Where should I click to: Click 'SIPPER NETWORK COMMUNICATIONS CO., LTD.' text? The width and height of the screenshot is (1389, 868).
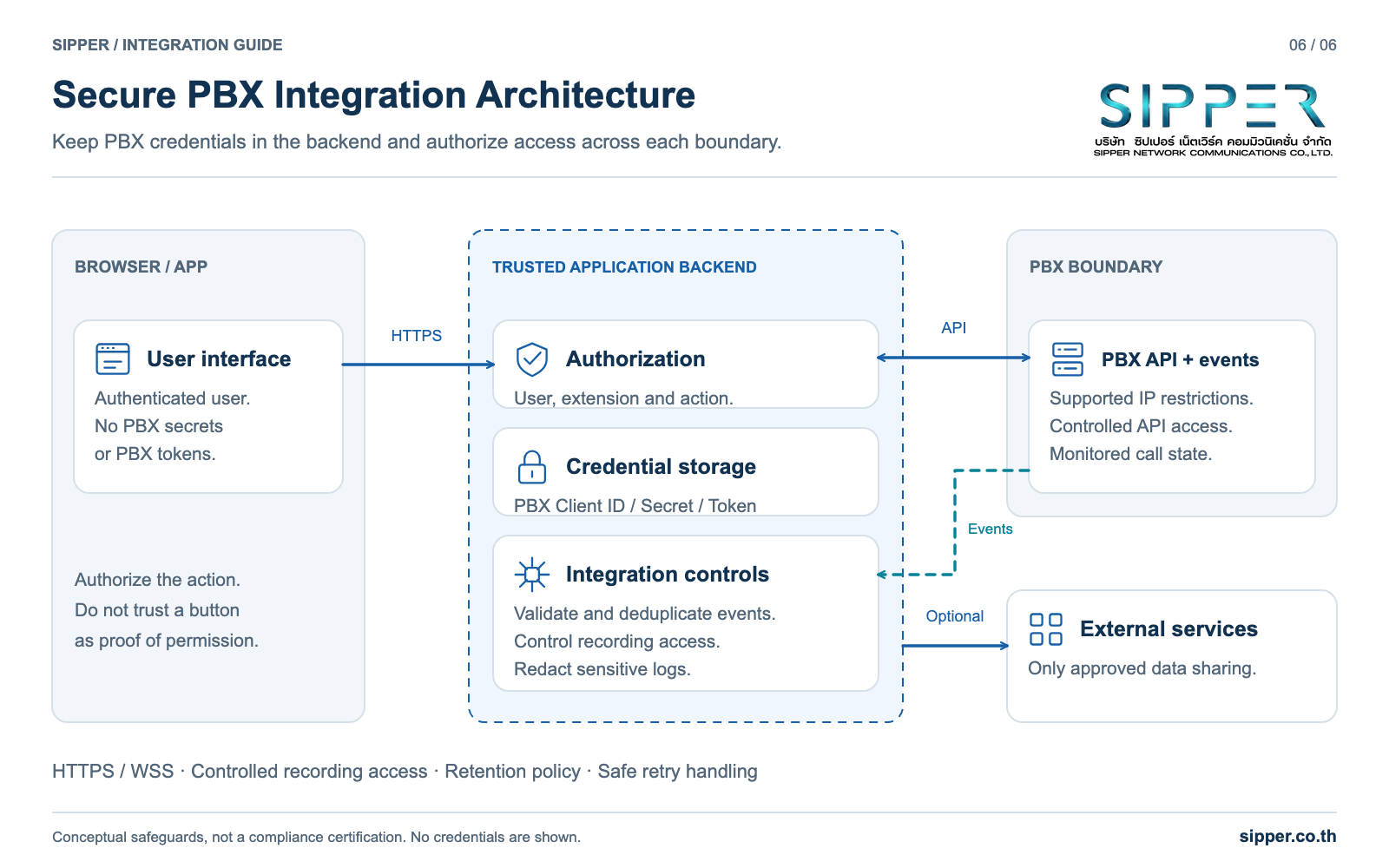1213,153
